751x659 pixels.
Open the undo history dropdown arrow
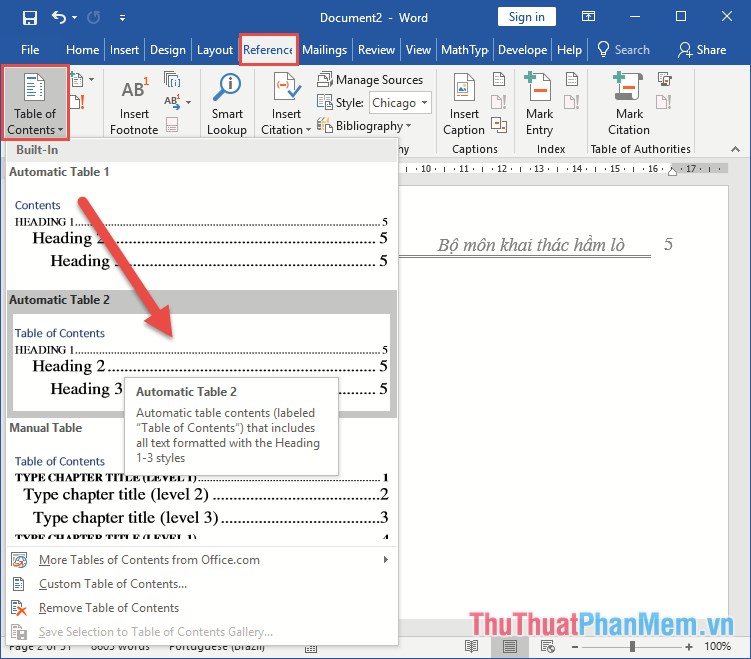[74, 18]
